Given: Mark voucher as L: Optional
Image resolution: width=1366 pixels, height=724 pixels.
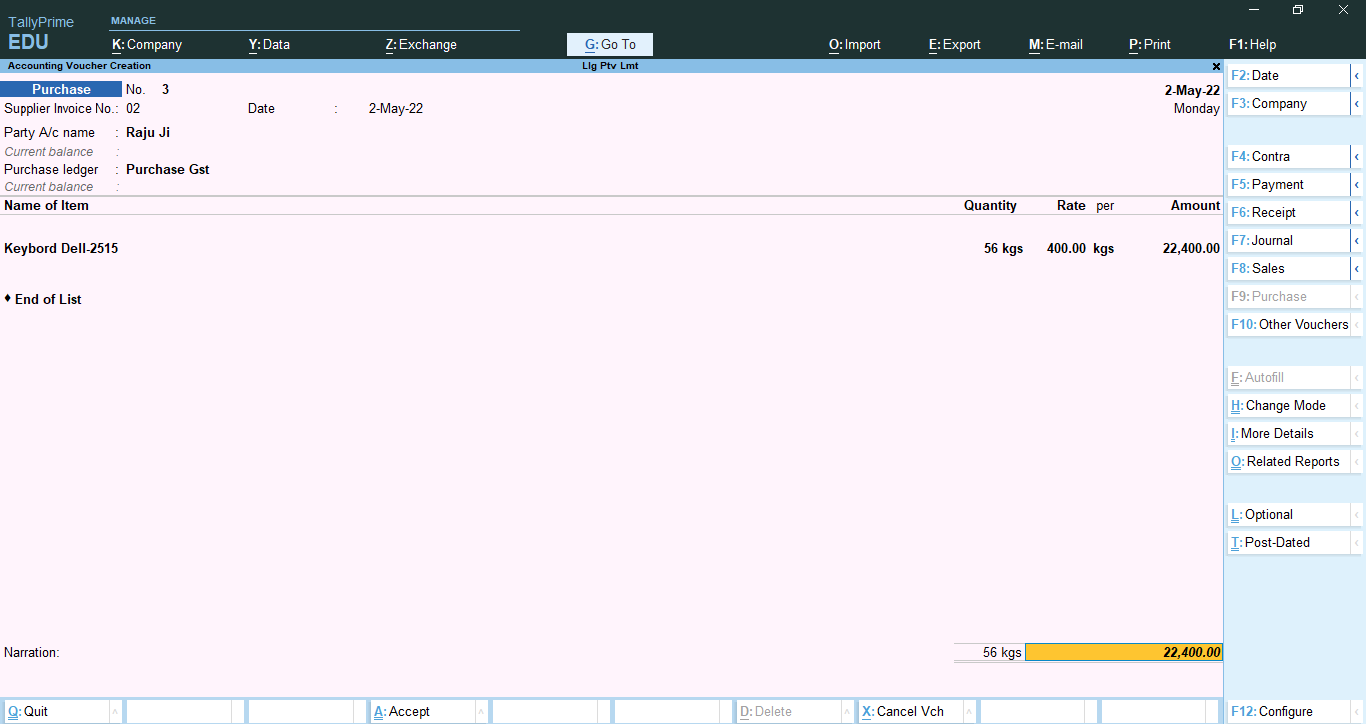Looking at the screenshot, I should 1288,514.
